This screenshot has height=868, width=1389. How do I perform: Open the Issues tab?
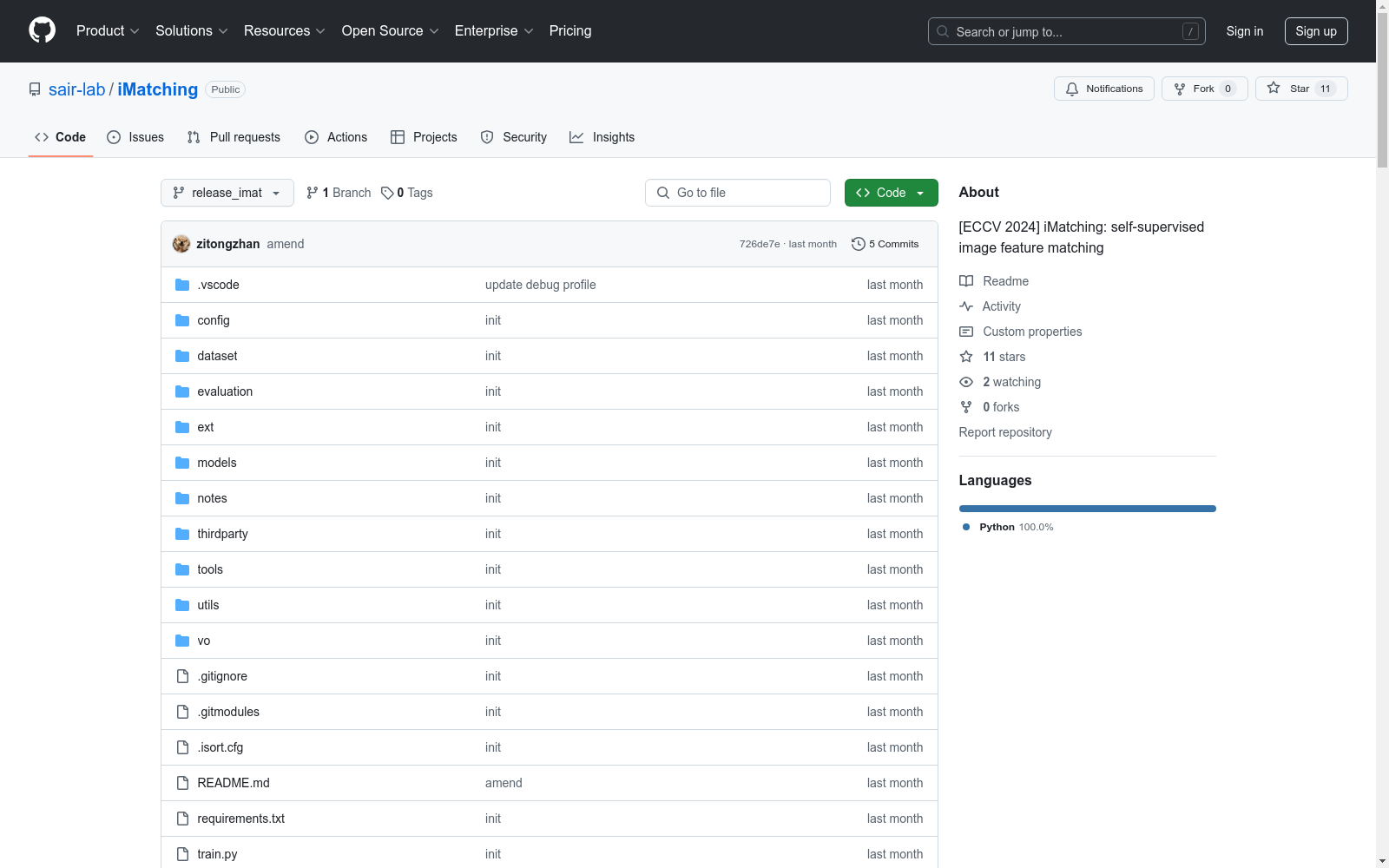click(135, 137)
